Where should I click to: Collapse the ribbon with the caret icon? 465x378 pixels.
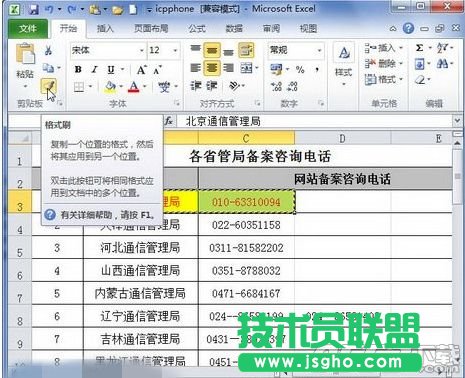(x=393, y=29)
